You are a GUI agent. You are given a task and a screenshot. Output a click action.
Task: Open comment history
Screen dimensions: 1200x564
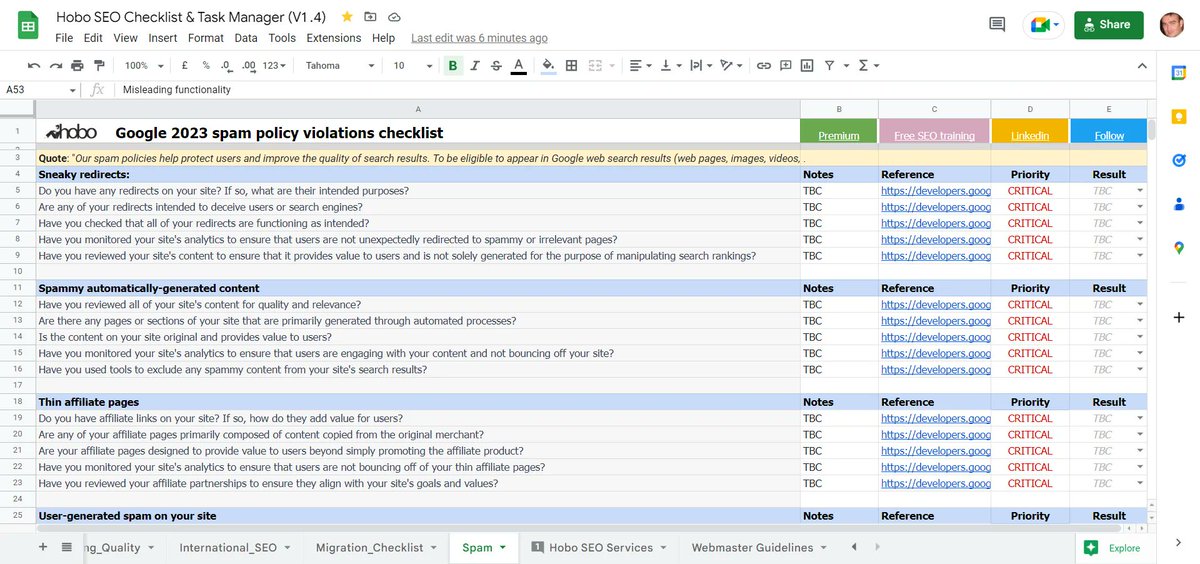(x=997, y=25)
